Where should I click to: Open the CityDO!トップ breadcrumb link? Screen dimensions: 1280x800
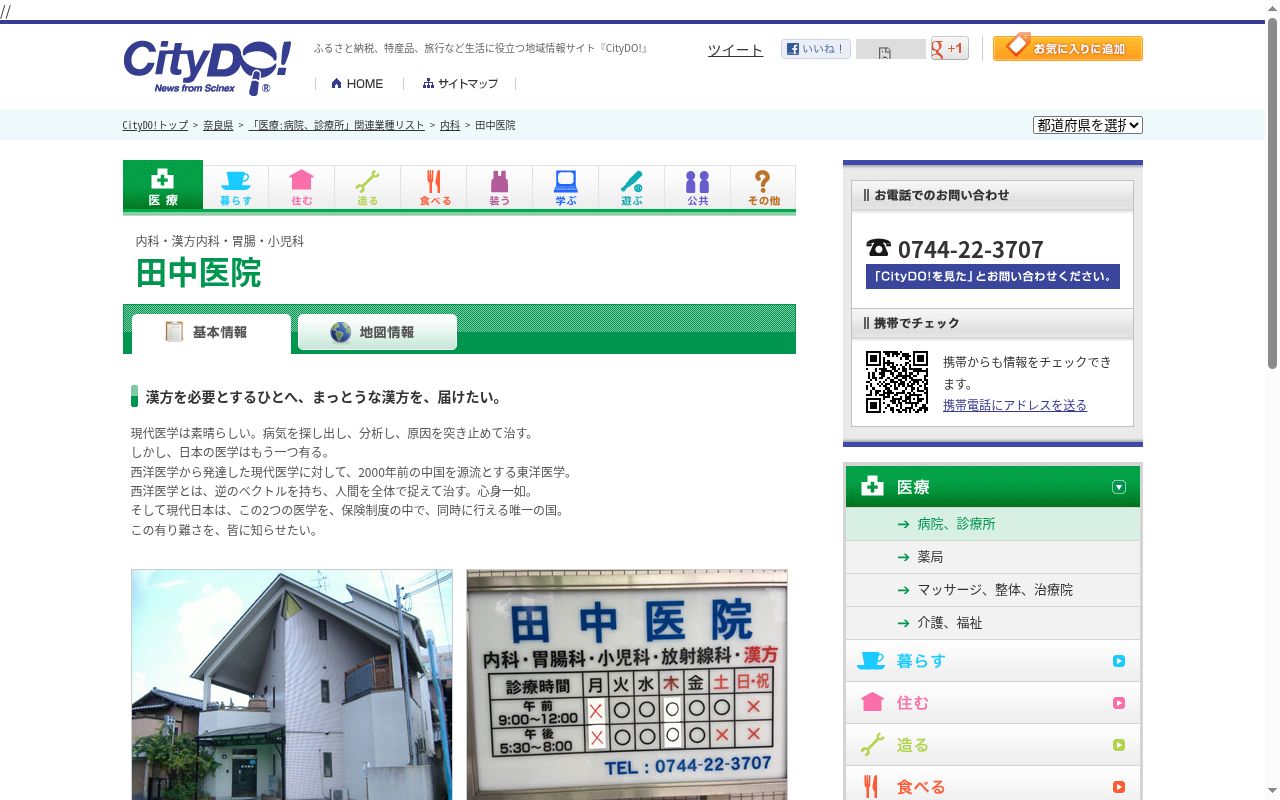click(x=155, y=125)
